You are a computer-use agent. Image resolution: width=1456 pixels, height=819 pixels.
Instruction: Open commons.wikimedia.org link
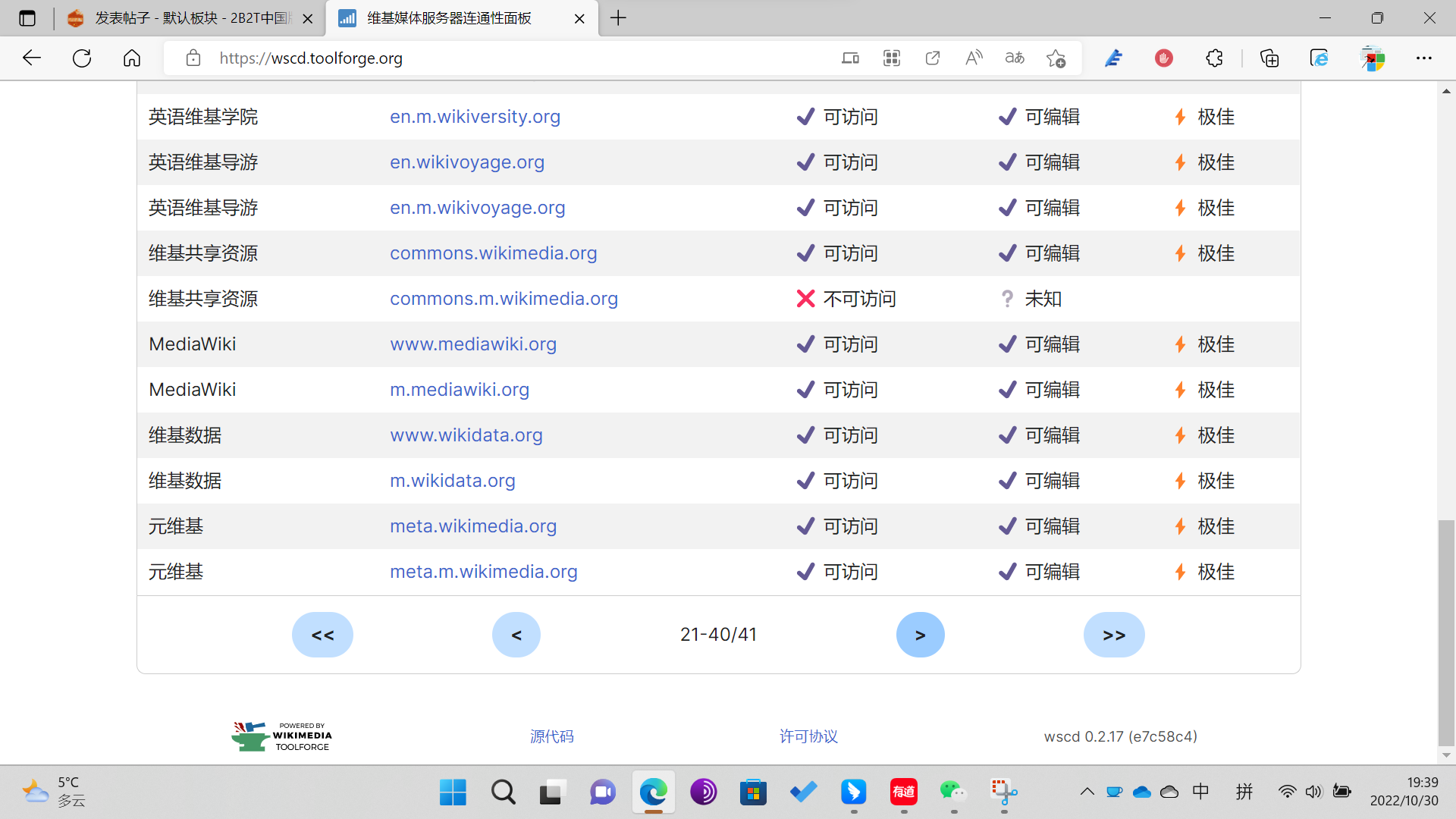494,253
